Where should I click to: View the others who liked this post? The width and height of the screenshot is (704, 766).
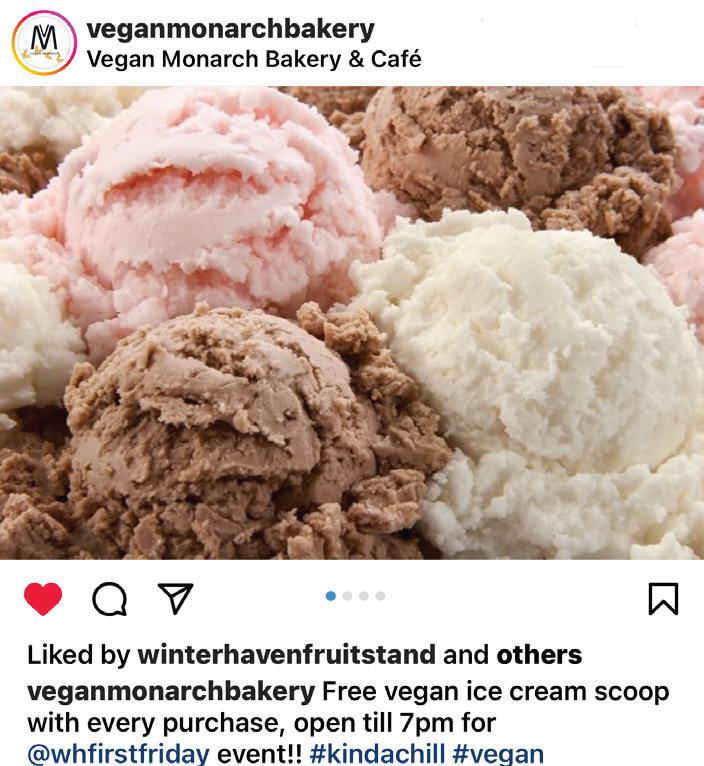[x=539, y=655]
